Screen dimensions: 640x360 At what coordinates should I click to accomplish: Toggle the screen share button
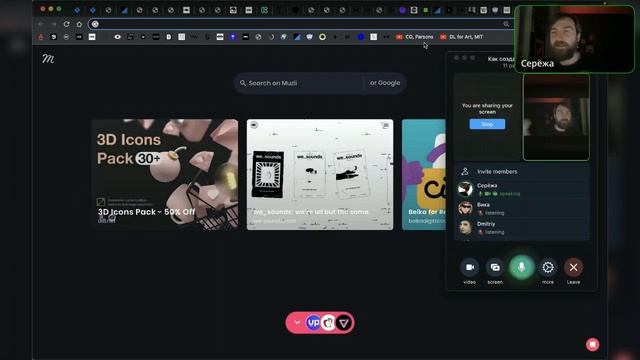[495, 267]
